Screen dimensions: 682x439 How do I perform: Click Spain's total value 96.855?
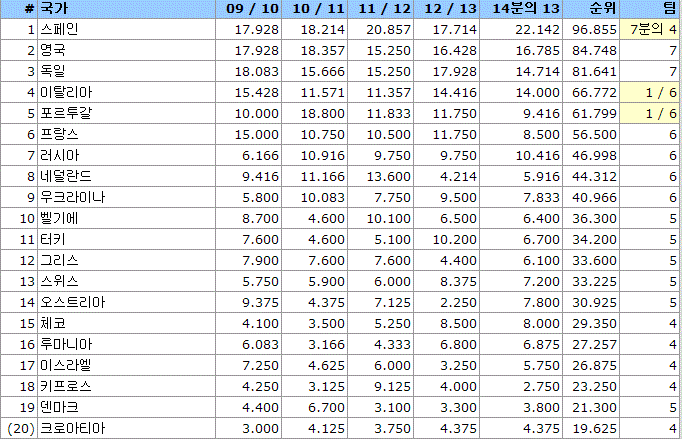click(x=594, y=30)
